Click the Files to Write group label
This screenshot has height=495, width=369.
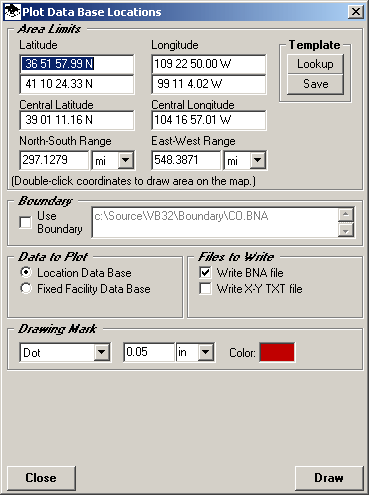coord(236,257)
